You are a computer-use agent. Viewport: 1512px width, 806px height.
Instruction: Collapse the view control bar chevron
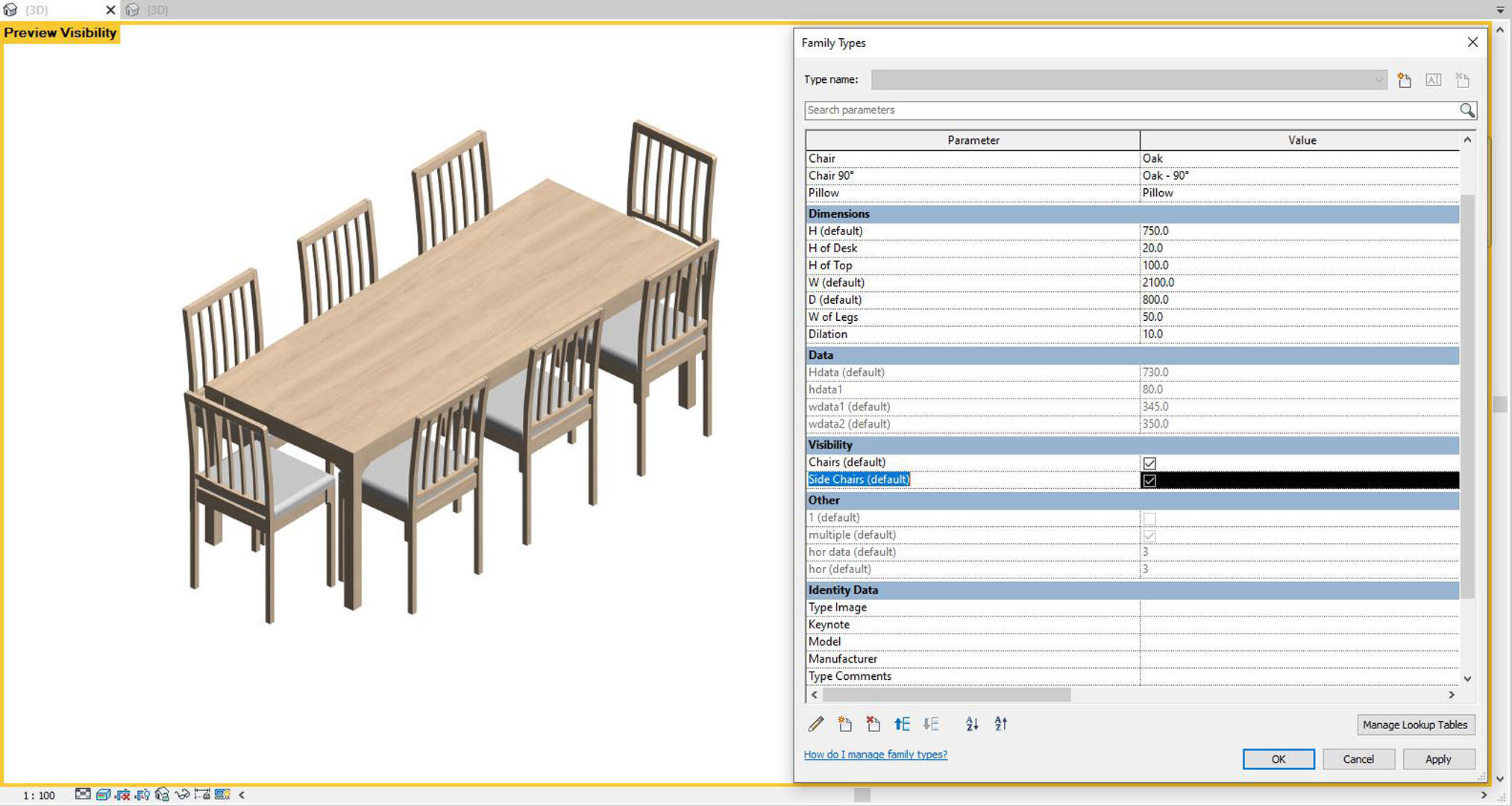pyautogui.click(x=242, y=794)
